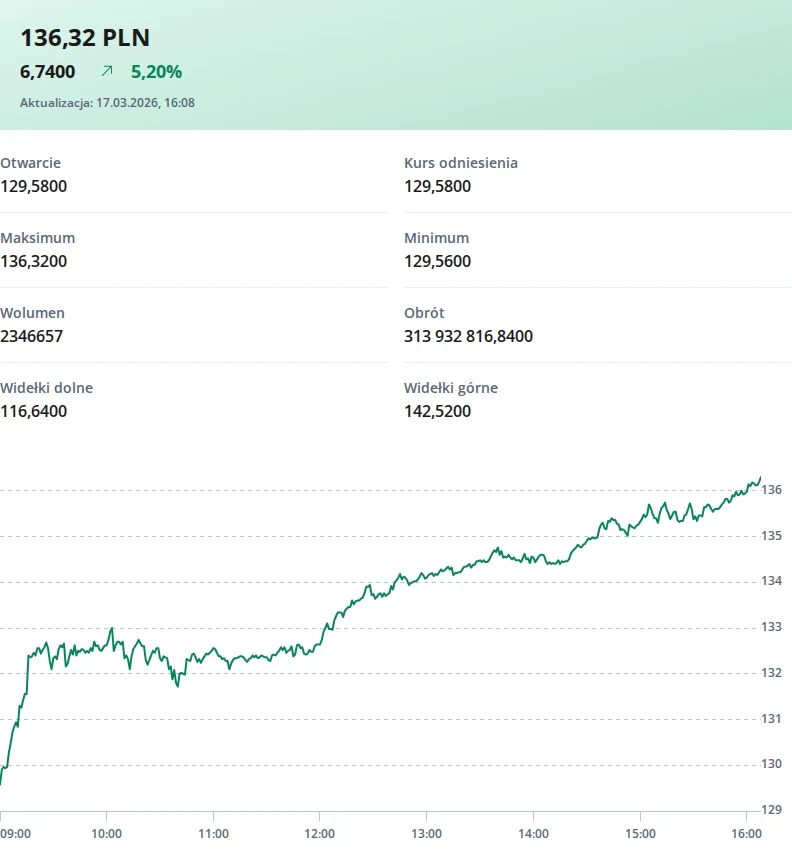Image resolution: width=792 pixels, height=865 pixels.
Task: Click the 5,20% percentage change
Action: (x=156, y=71)
